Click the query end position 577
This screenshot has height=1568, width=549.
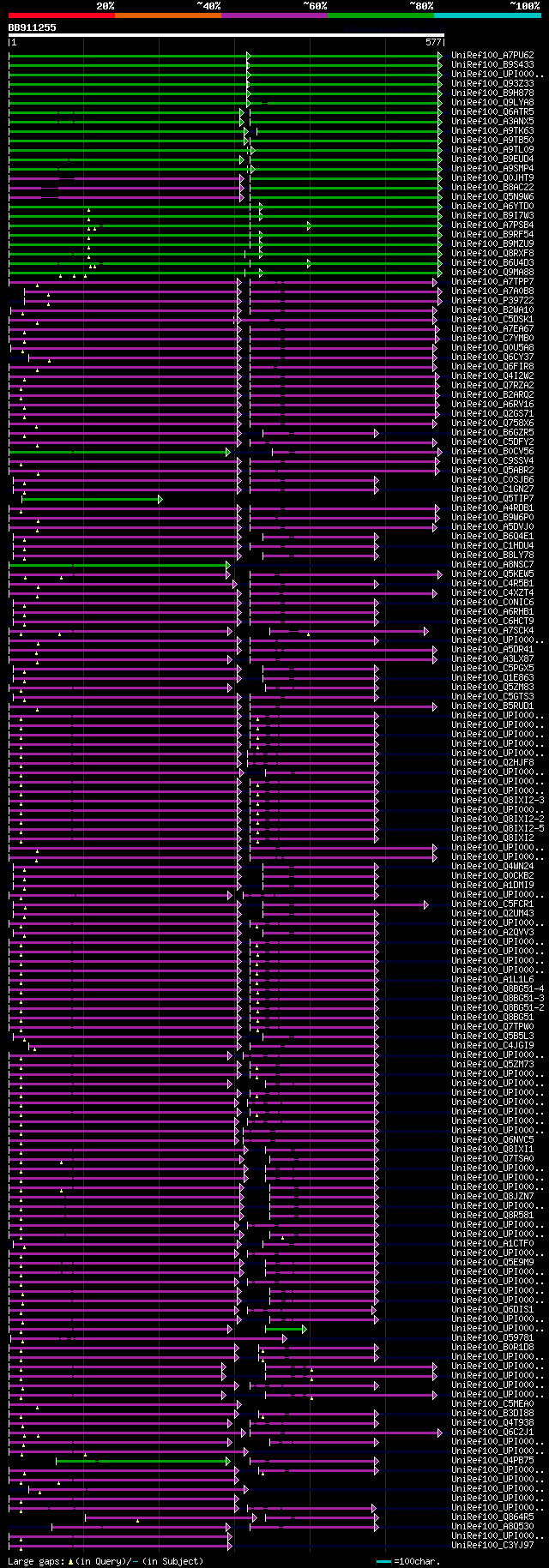[x=433, y=42]
